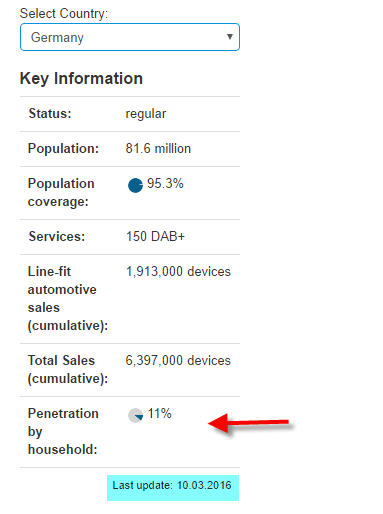Open the Select Country dropdown
Screen dimensions: 383x514
click(x=130, y=37)
